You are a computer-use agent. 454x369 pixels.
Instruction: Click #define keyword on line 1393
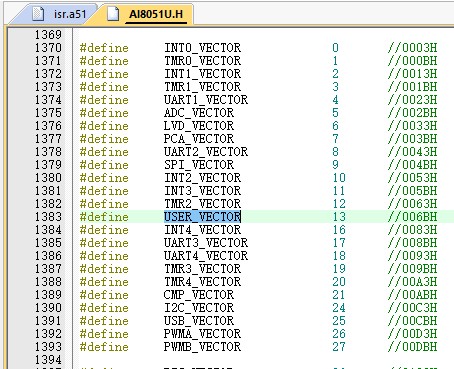click(104, 347)
